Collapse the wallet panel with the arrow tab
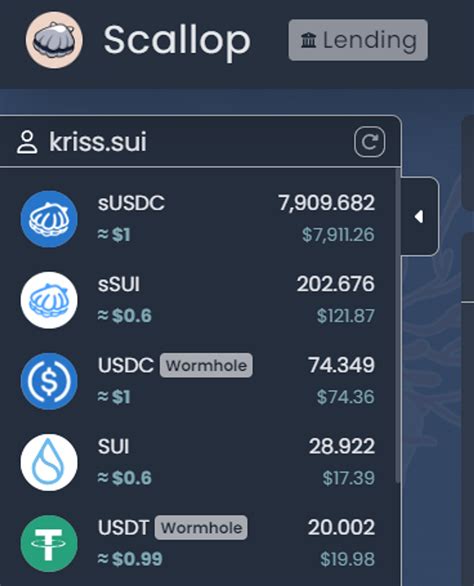 419,216
